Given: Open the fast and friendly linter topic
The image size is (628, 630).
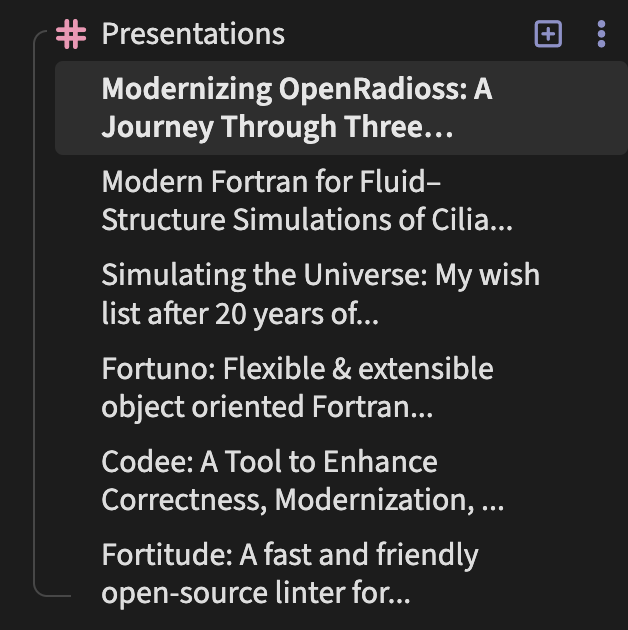Looking at the screenshot, I should (290, 574).
